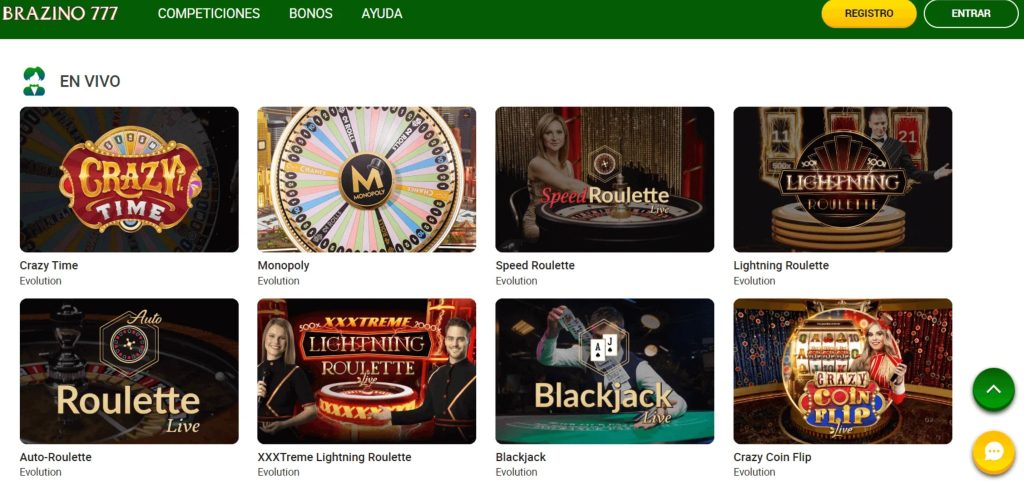The height and width of the screenshot is (481, 1024).
Task: Launch the Lightning Roulette thumbnail
Action: 843,179
